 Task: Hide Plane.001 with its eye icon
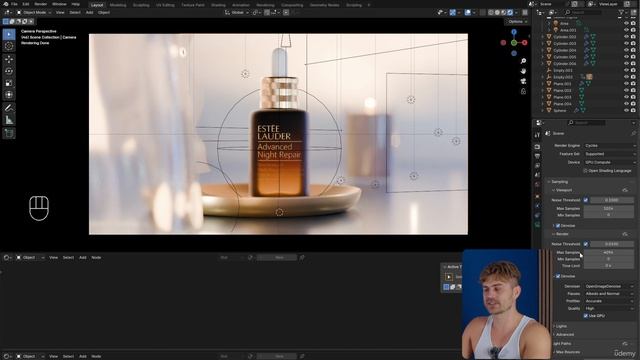click(627, 84)
